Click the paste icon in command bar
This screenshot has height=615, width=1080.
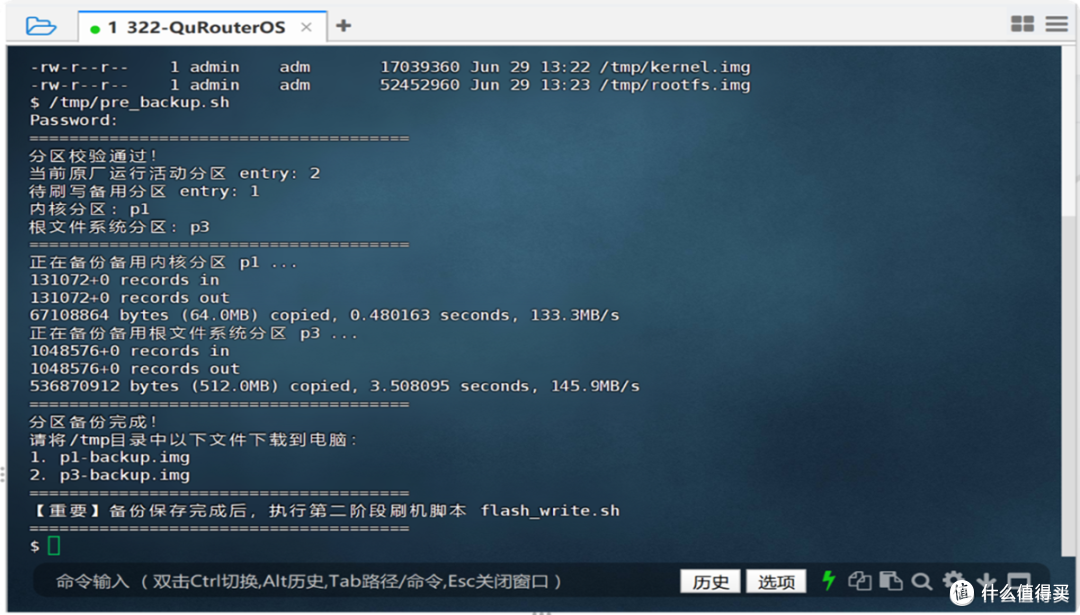pos(891,581)
